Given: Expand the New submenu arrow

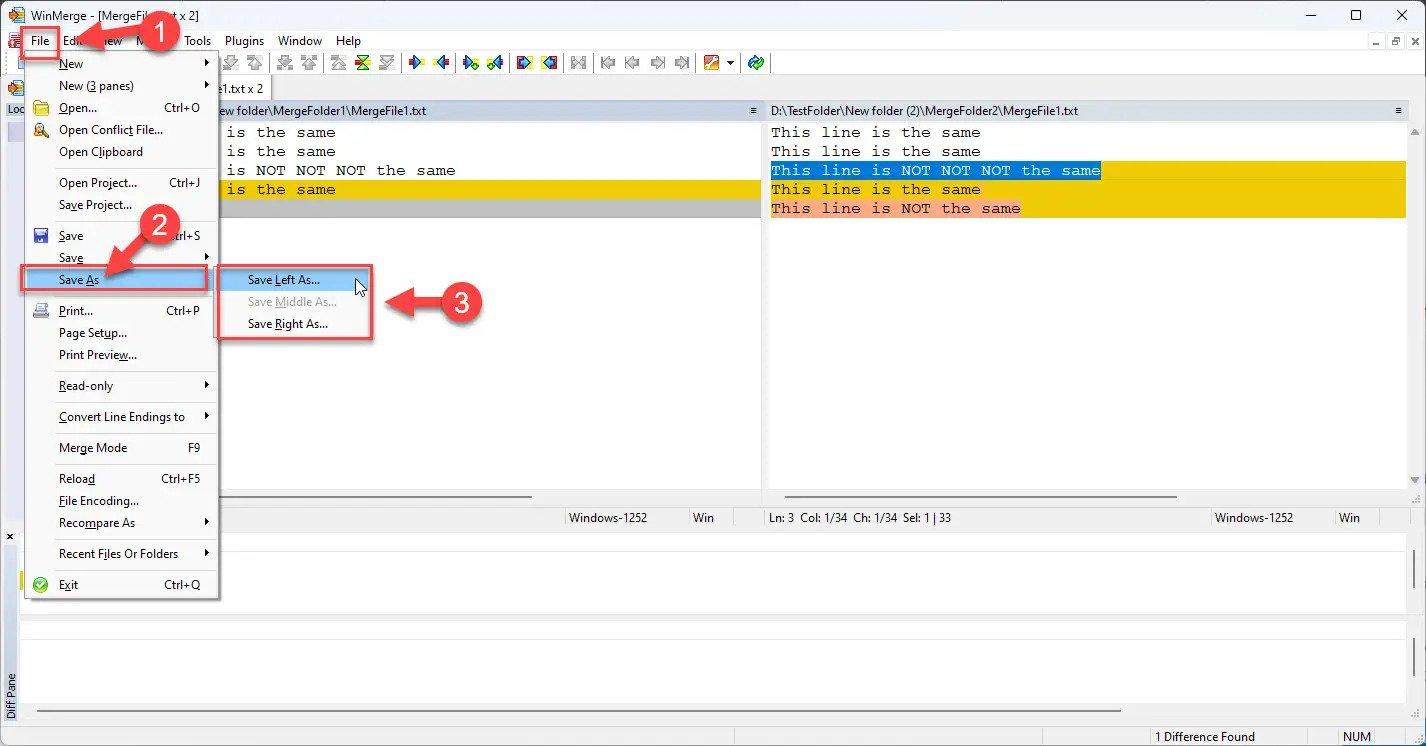Looking at the screenshot, I should point(207,64).
